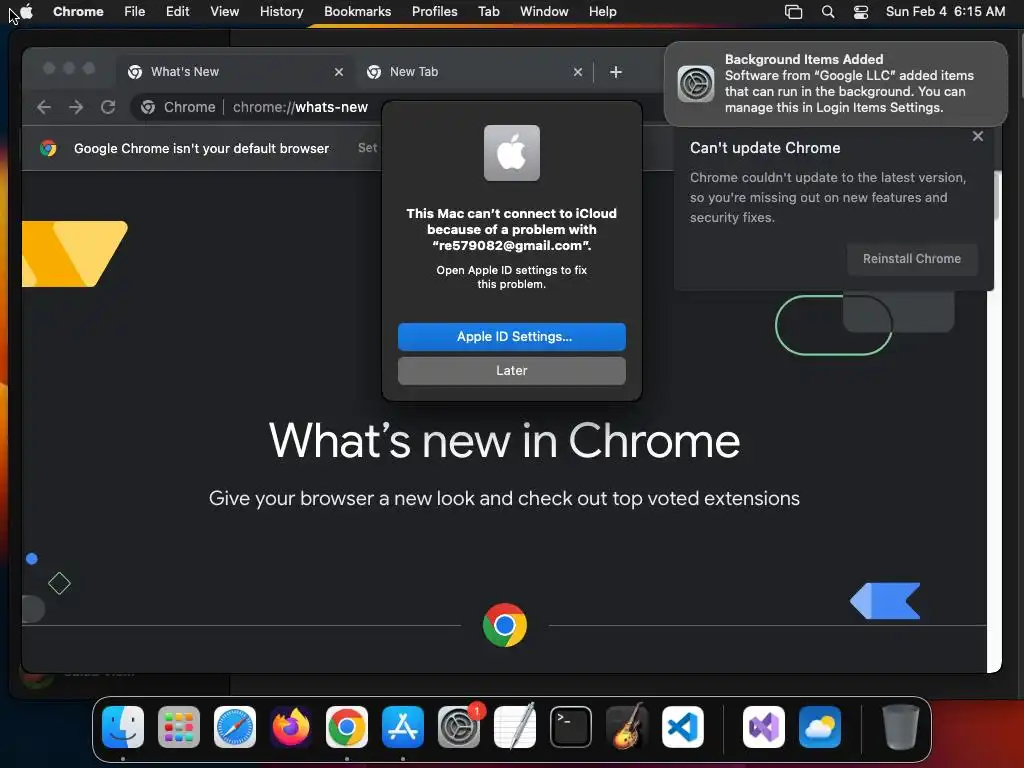Viewport: 1024px width, 768px height.
Task: Open the File menu
Action: [x=135, y=11]
